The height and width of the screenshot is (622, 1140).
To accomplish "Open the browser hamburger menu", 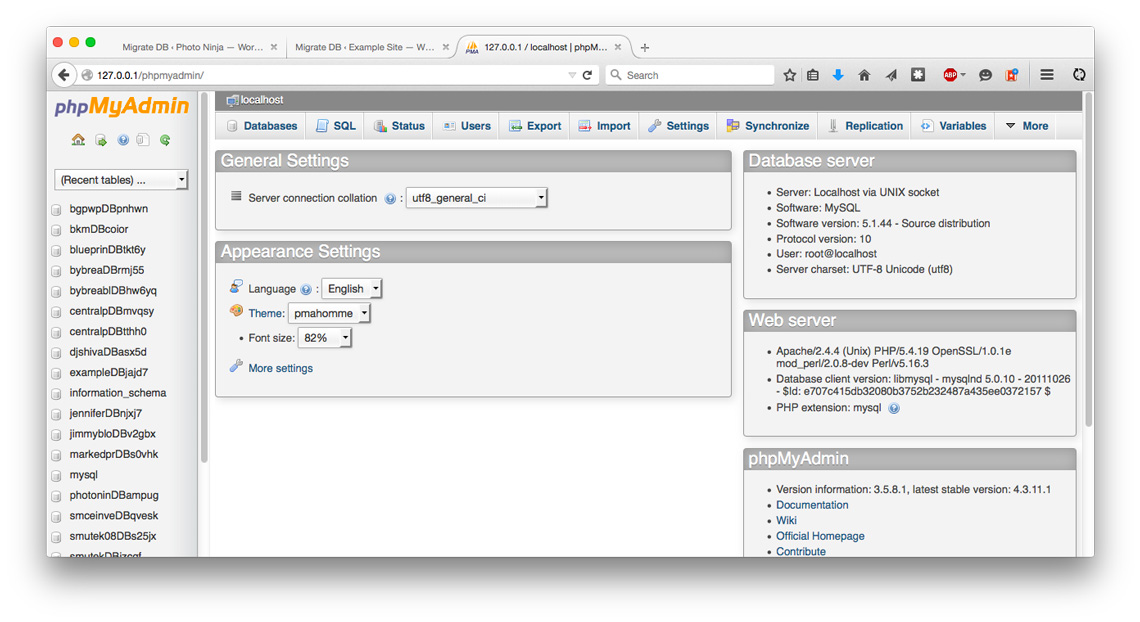I will [x=1047, y=75].
